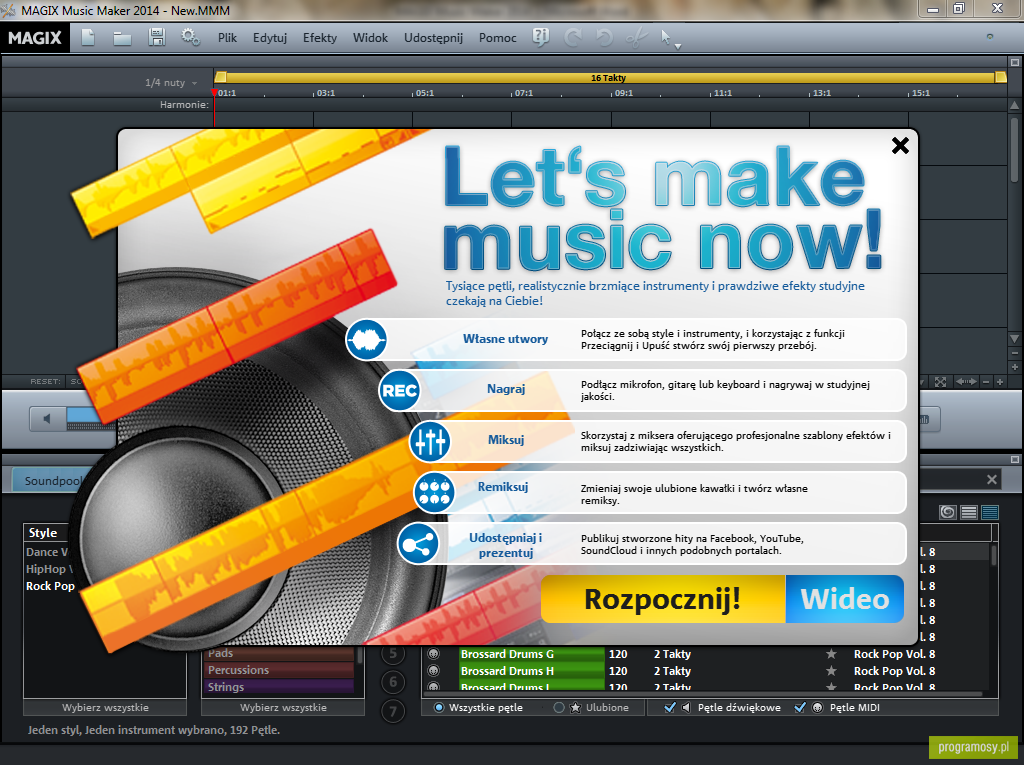Click the redo arrow icon
1024x765 pixels.
573,38
